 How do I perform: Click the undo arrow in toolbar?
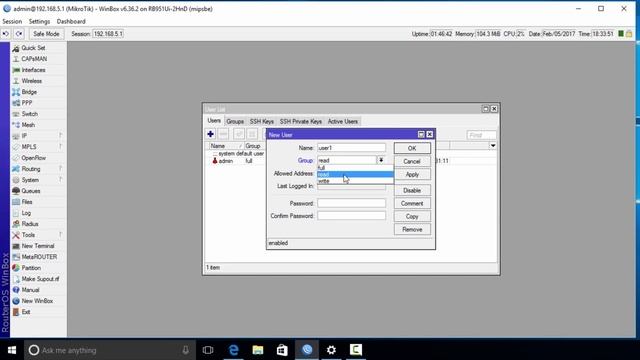click(6, 34)
